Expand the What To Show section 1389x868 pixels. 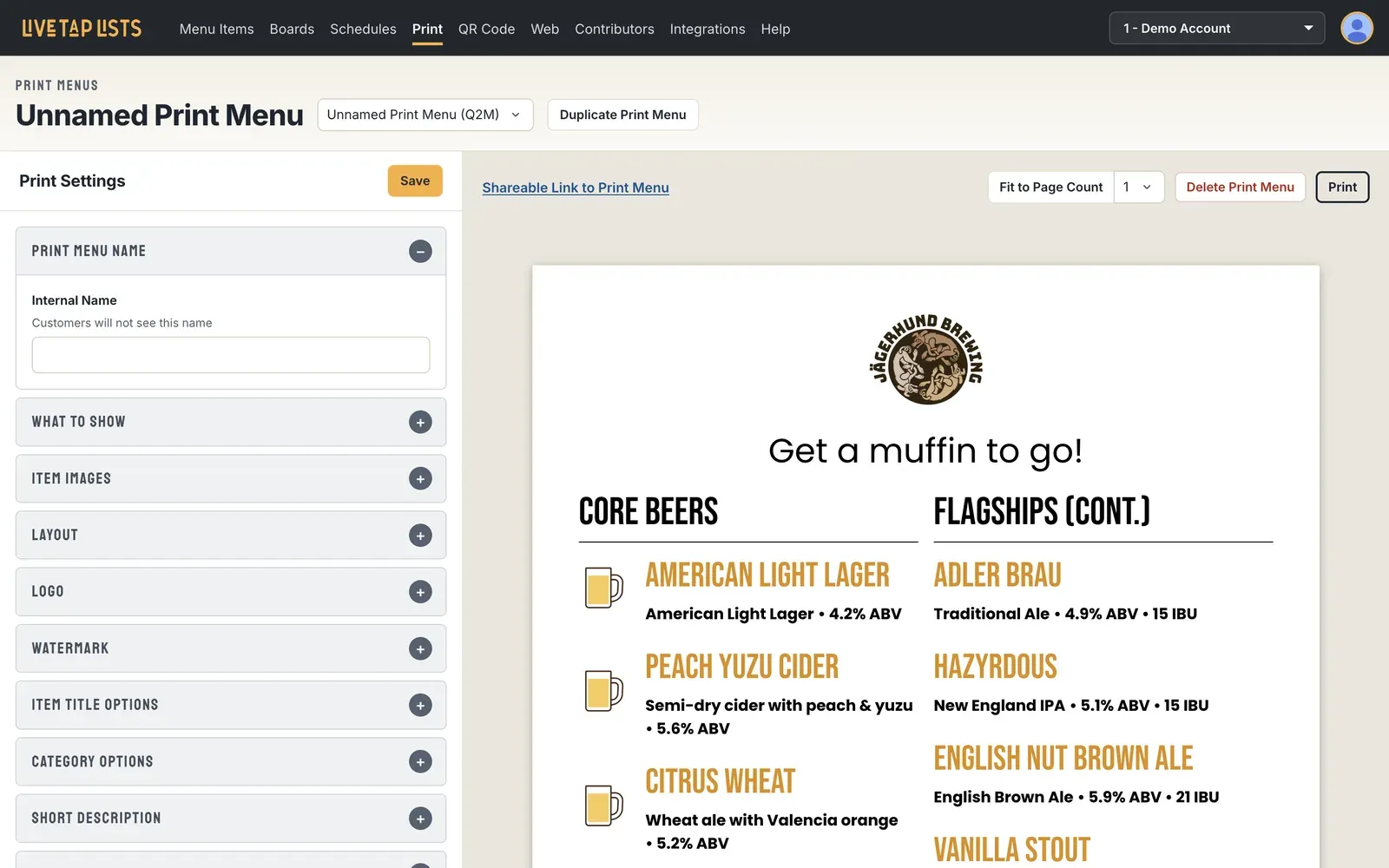(x=420, y=422)
